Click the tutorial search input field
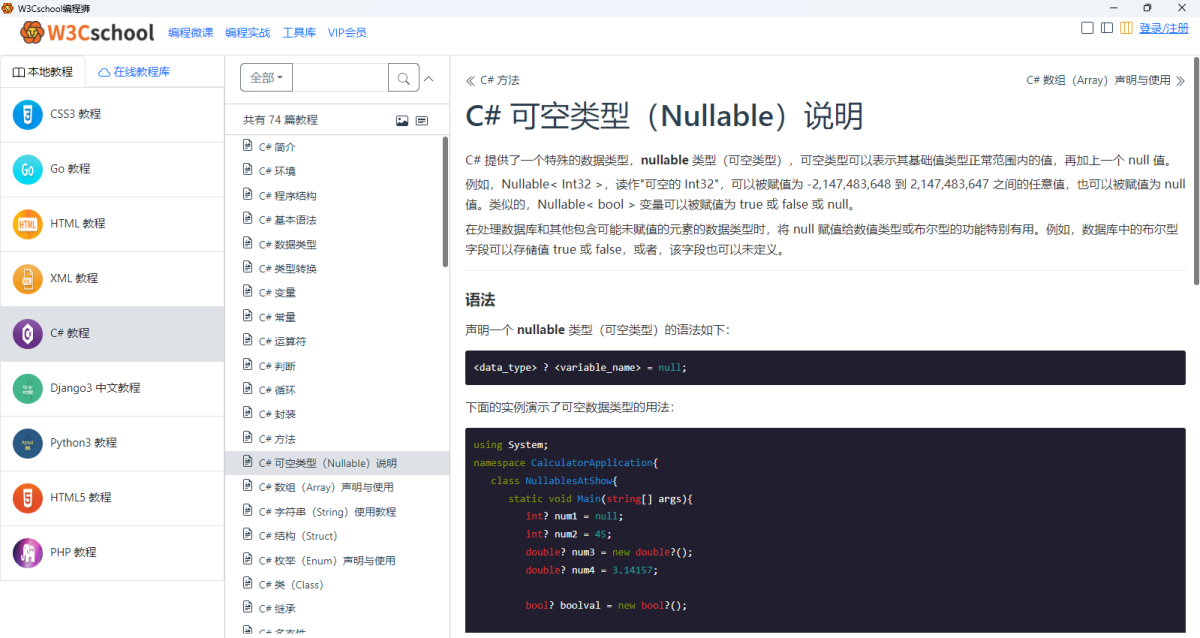1200x638 pixels. tap(340, 78)
